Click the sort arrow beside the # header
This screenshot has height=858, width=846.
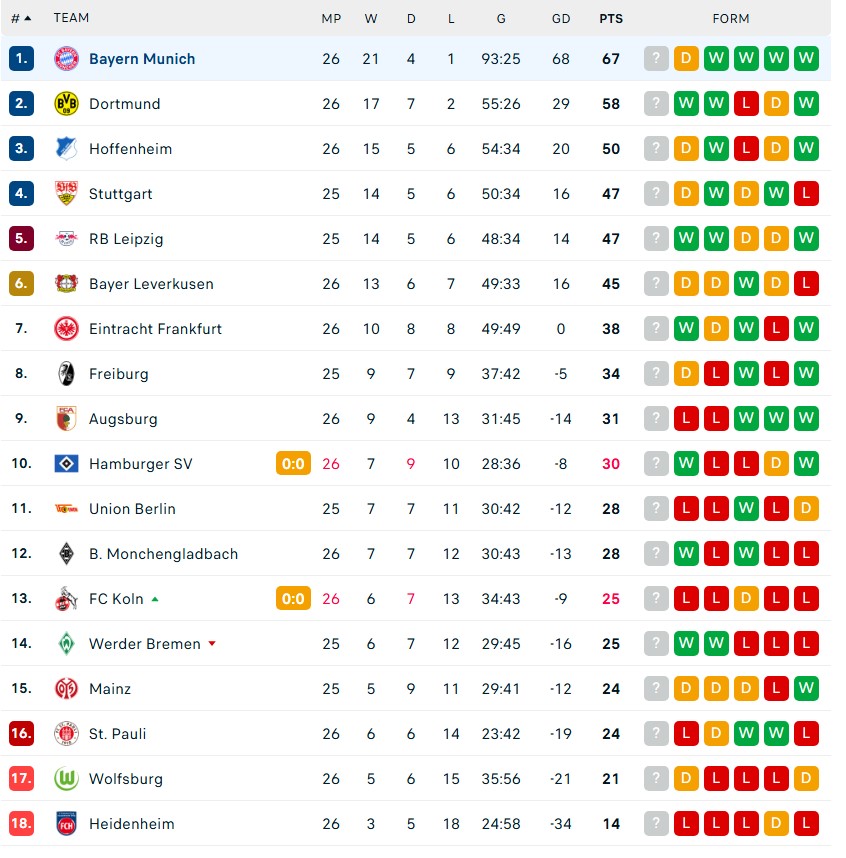[30, 17]
